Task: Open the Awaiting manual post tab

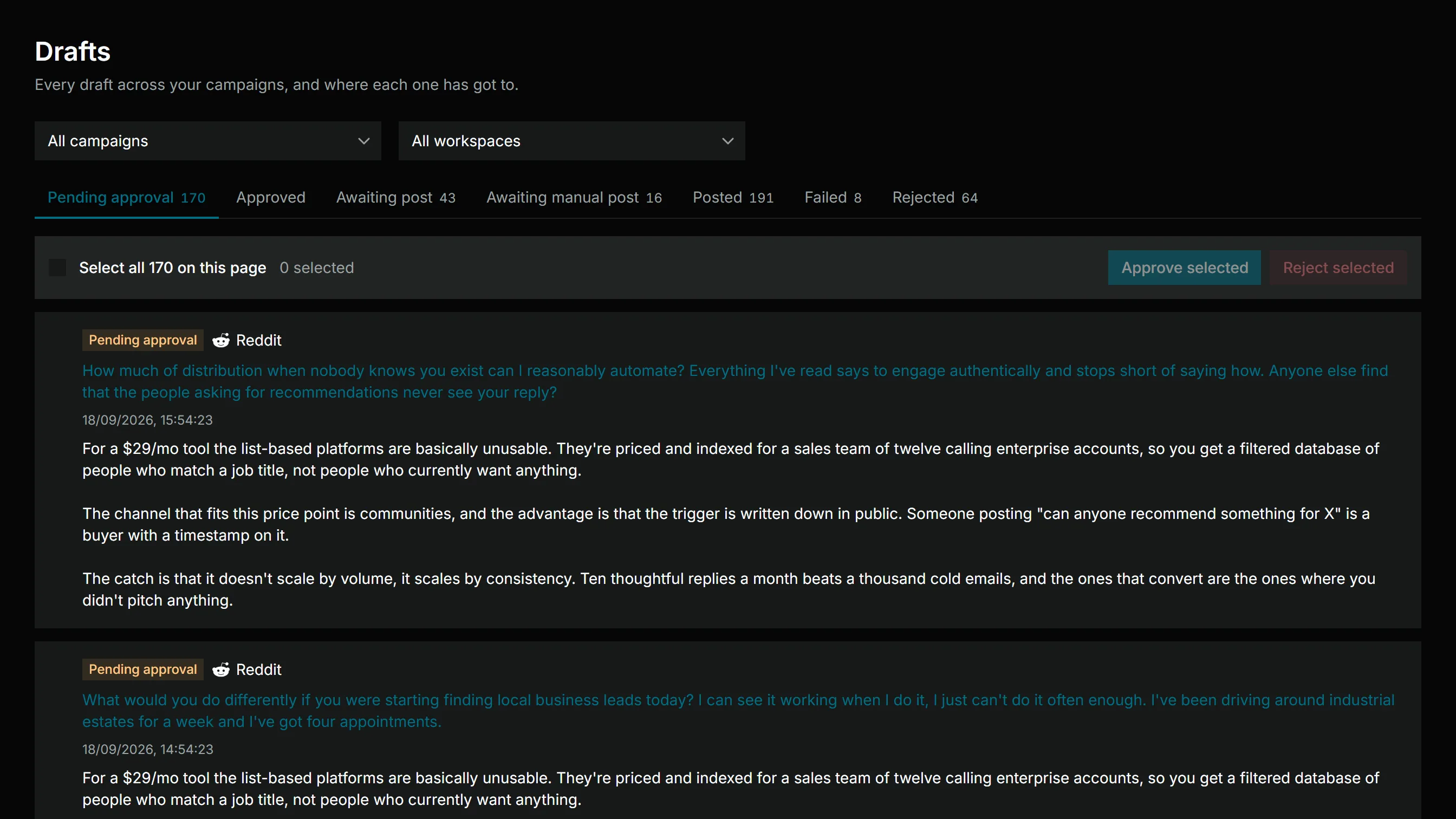Action: 574,197
